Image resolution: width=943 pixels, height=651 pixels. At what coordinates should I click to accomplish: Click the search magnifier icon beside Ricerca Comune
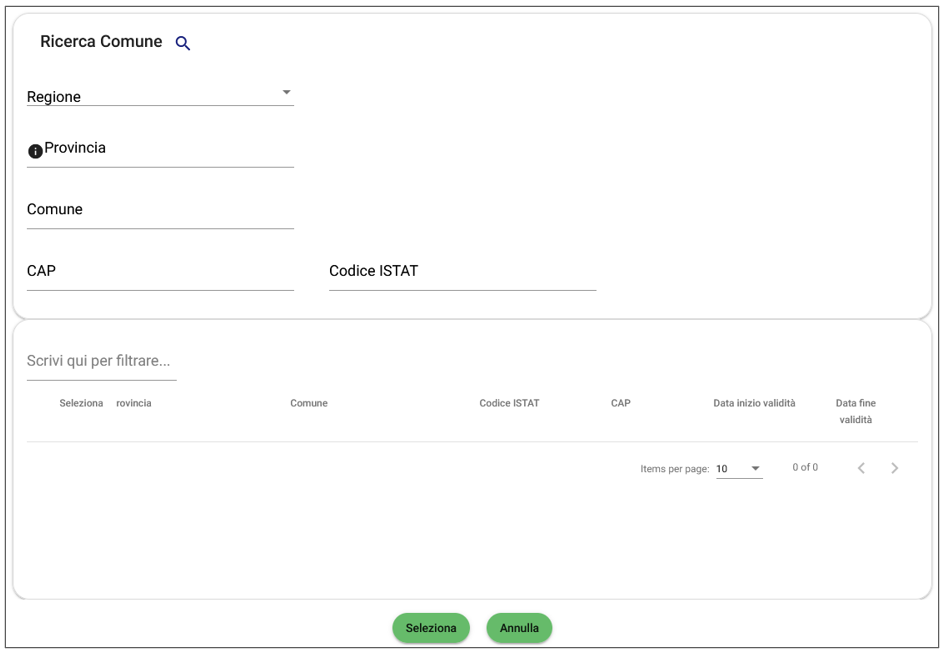tap(183, 43)
